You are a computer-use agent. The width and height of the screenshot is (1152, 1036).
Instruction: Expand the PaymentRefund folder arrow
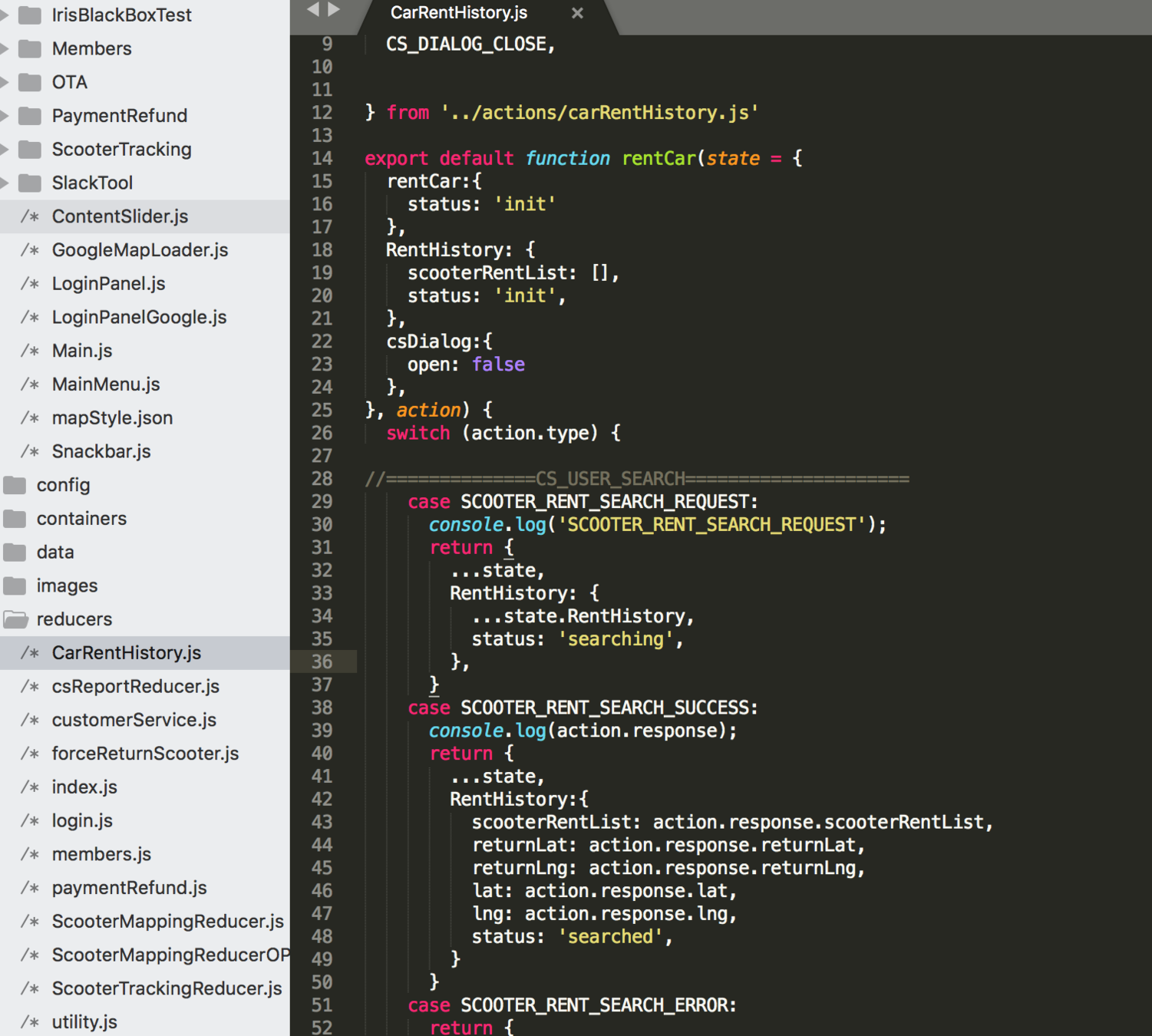tap(5, 116)
